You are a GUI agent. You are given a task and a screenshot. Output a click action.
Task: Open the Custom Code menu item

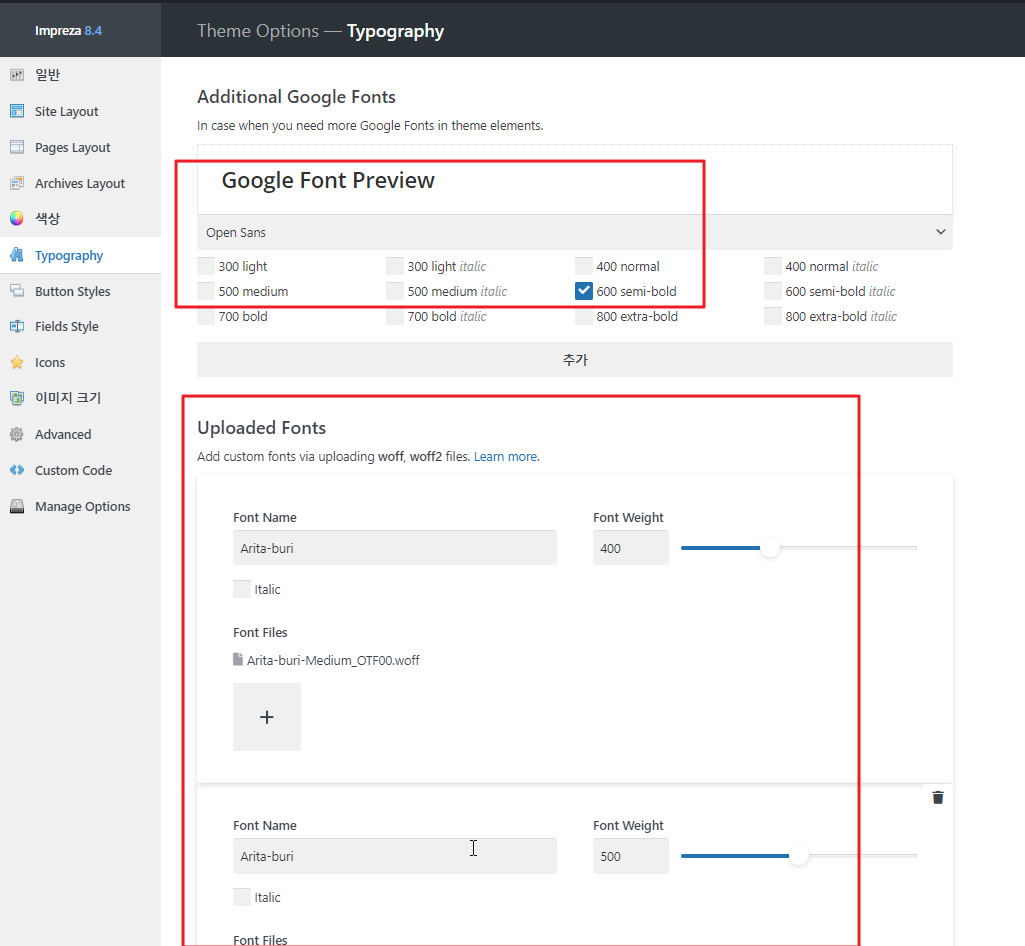(x=73, y=470)
